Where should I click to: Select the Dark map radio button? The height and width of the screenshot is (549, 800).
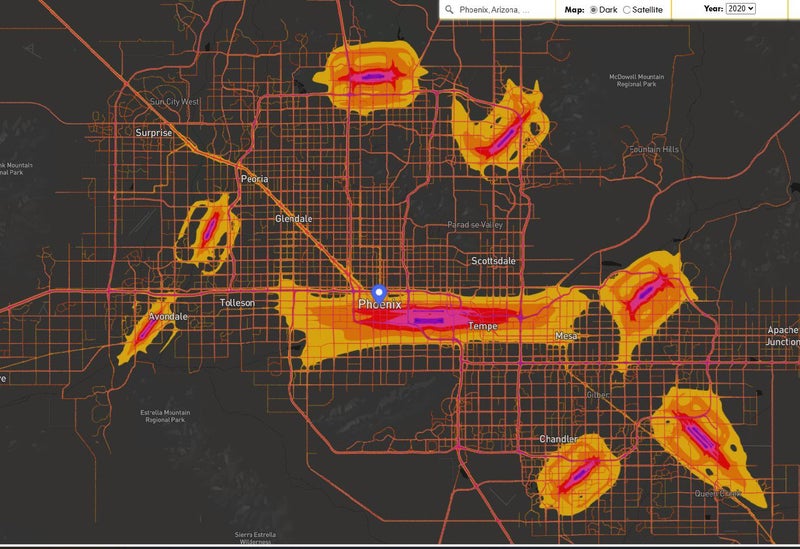(x=594, y=9)
